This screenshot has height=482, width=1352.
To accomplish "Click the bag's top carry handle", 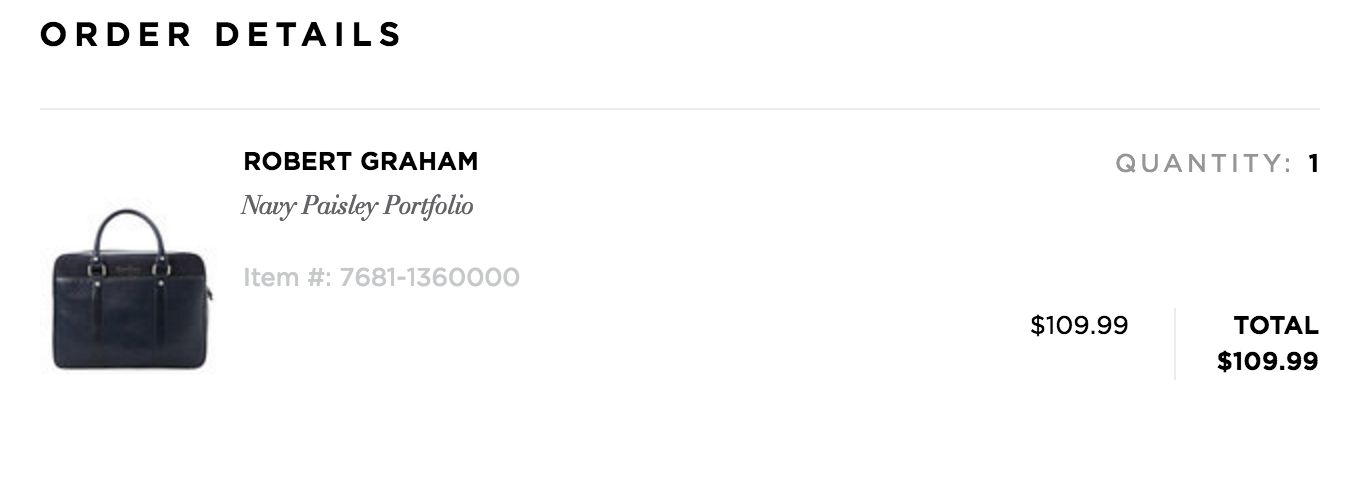I will point(127,217).
